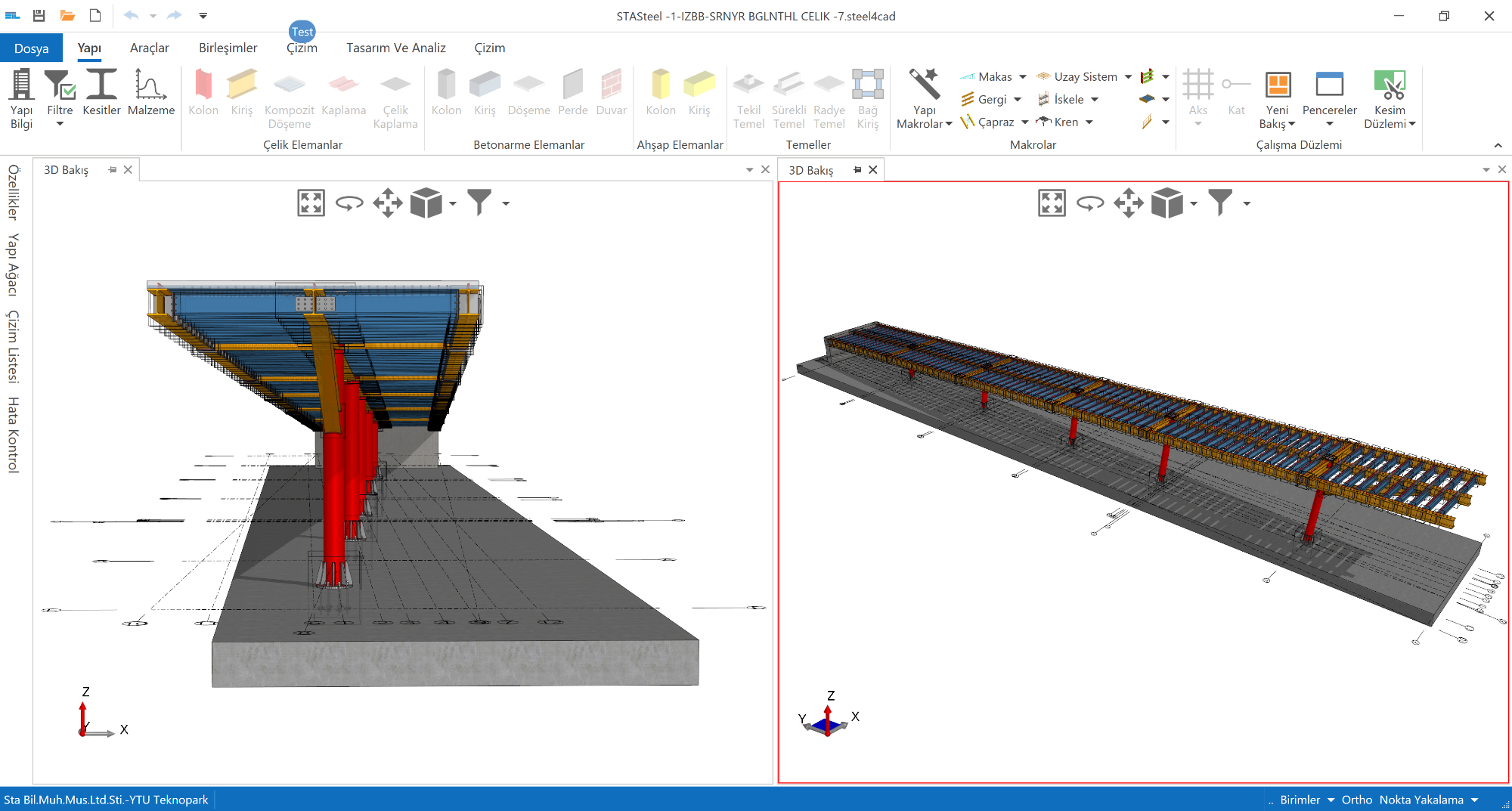The image size is (1512, 811).
Task: Switch to the Birleşimler ribbon tab
Action: pos(228,48)
